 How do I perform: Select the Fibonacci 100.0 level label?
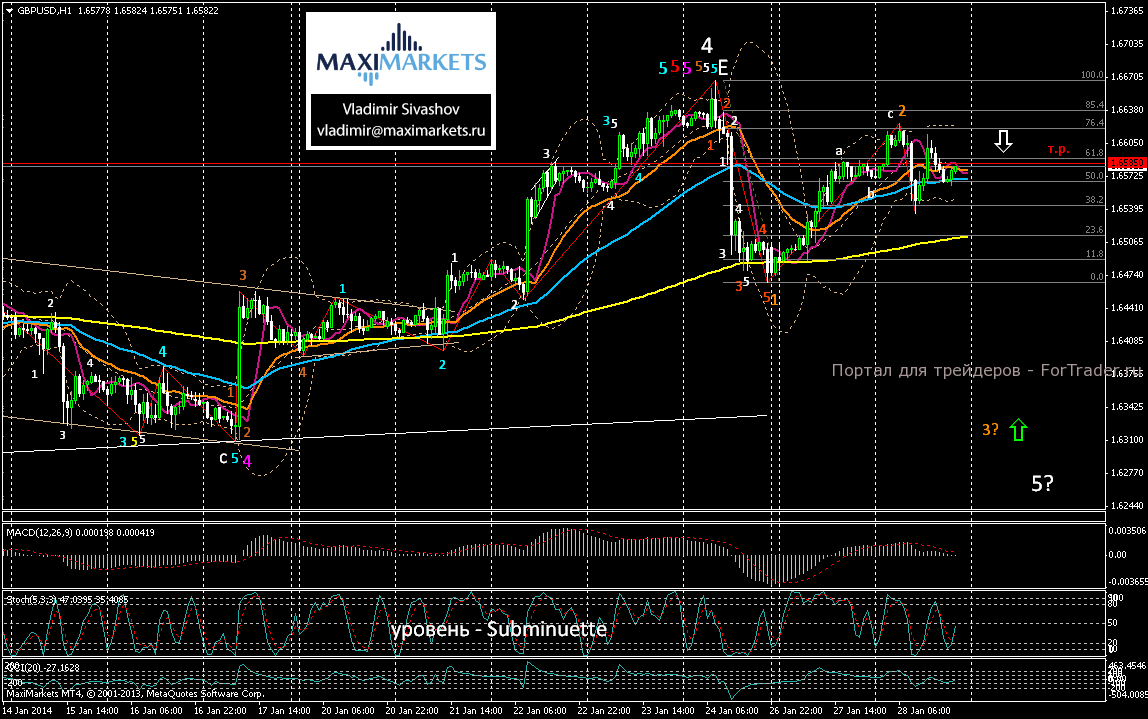point(1092,75)
